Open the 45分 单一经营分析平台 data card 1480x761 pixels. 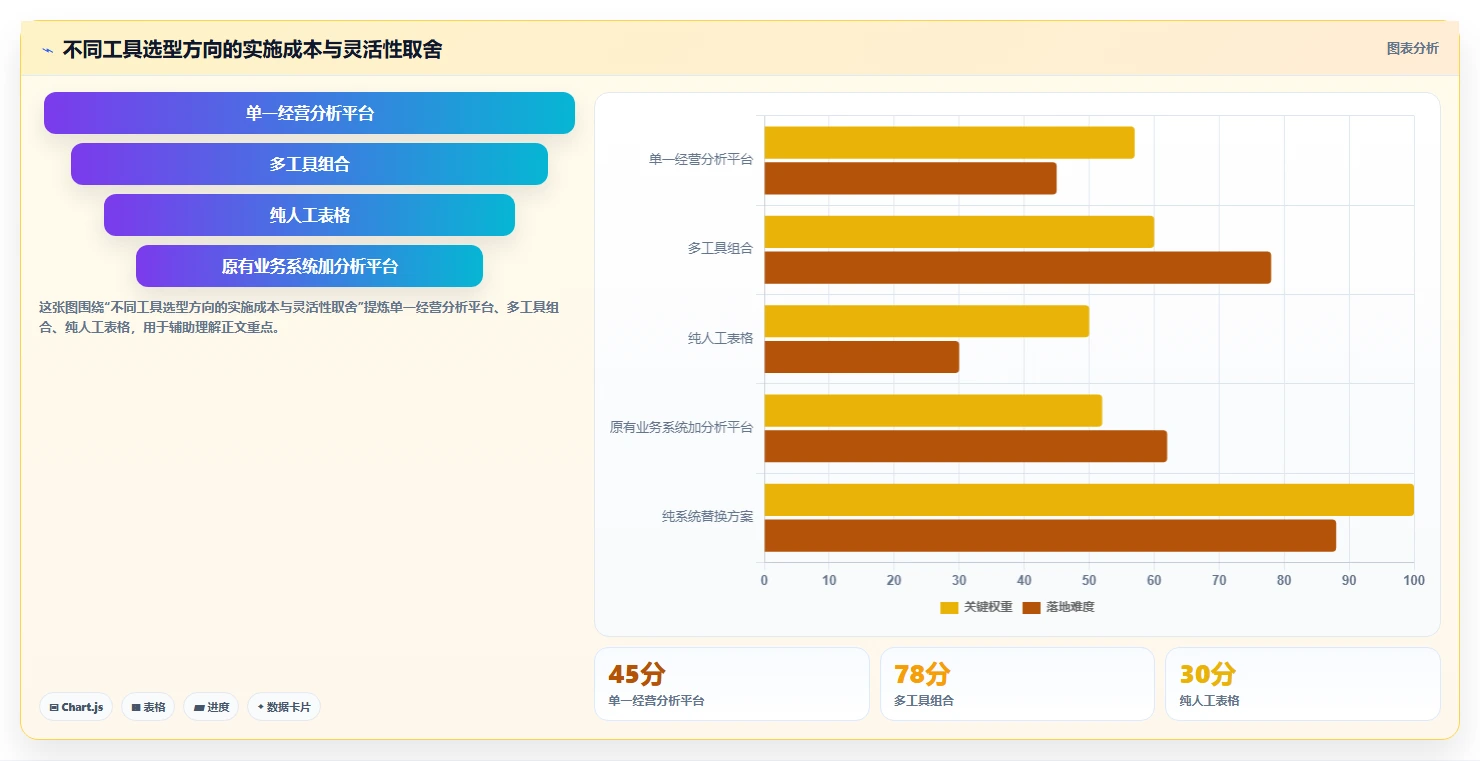tap(732, 684)
